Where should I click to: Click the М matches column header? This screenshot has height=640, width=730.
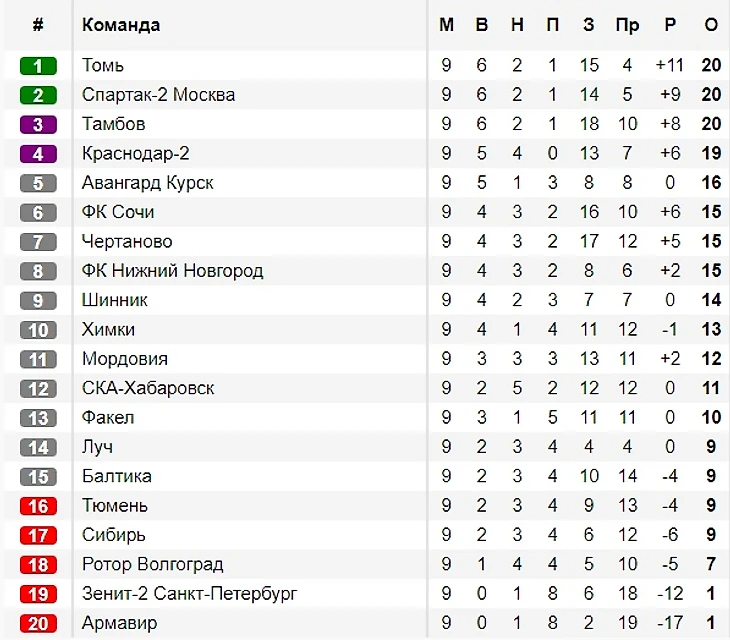pos(446,24)
